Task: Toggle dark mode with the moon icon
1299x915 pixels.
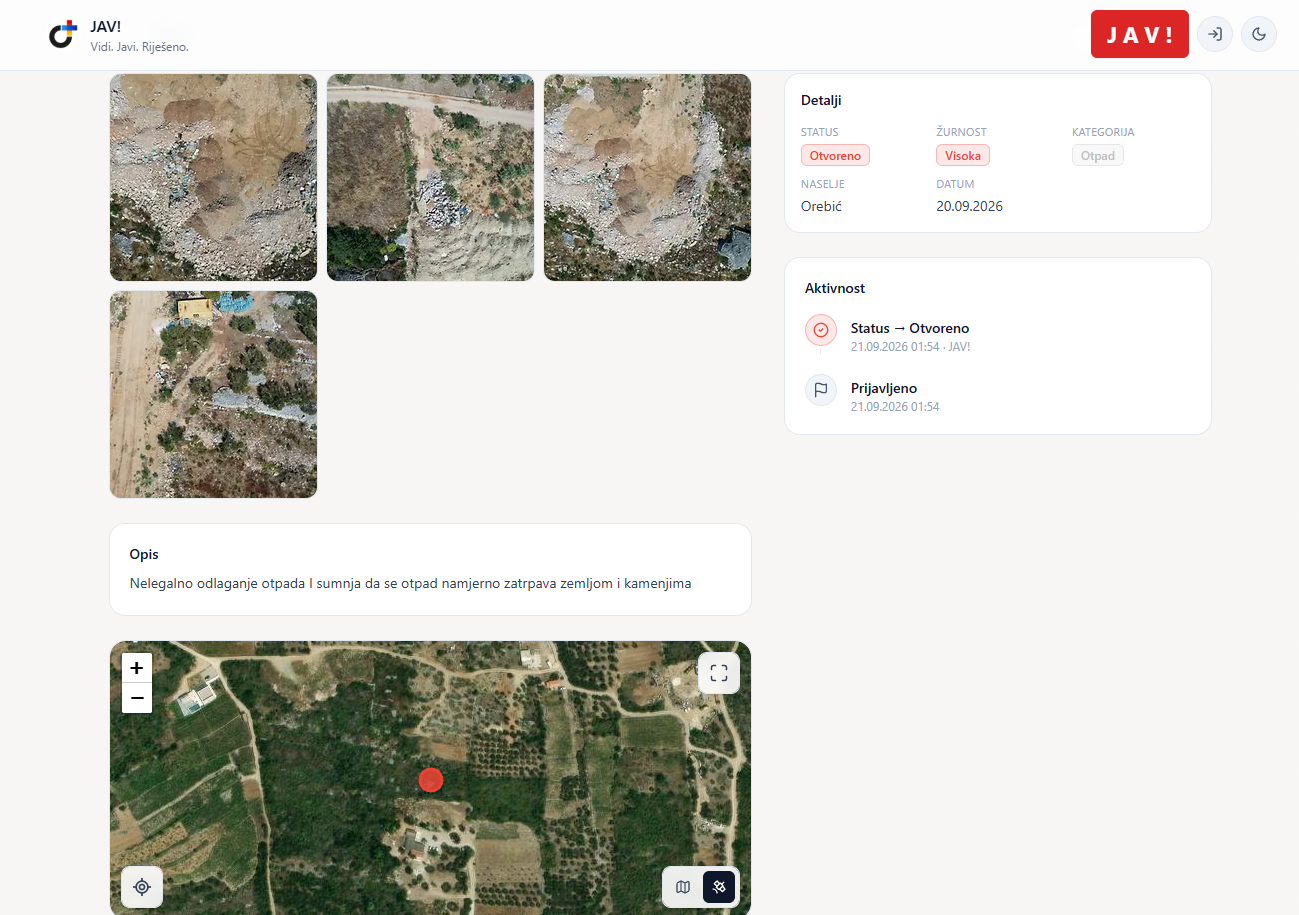Action: tap(1259, 34)
